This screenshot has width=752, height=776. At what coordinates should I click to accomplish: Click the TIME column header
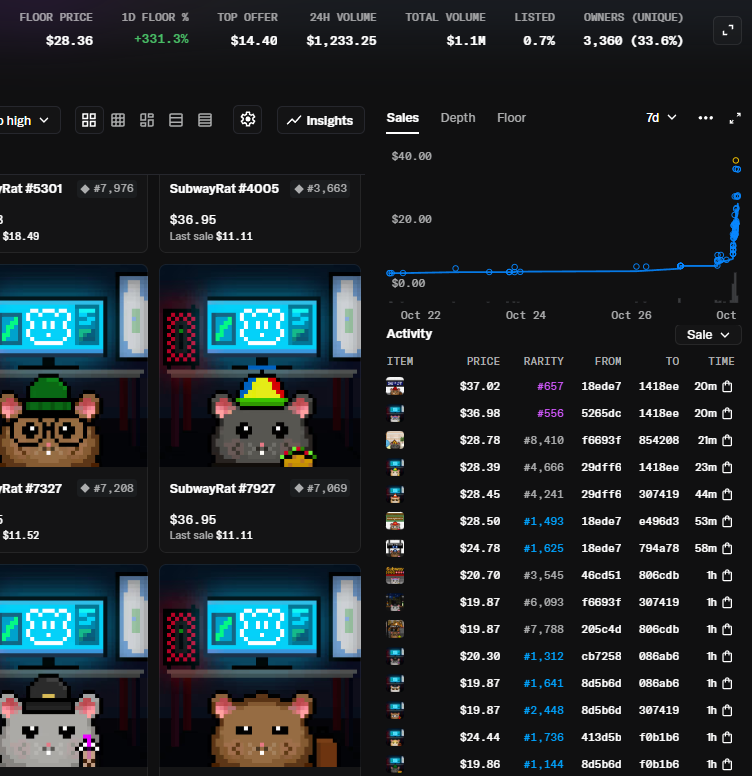click(x=721, y=361)
